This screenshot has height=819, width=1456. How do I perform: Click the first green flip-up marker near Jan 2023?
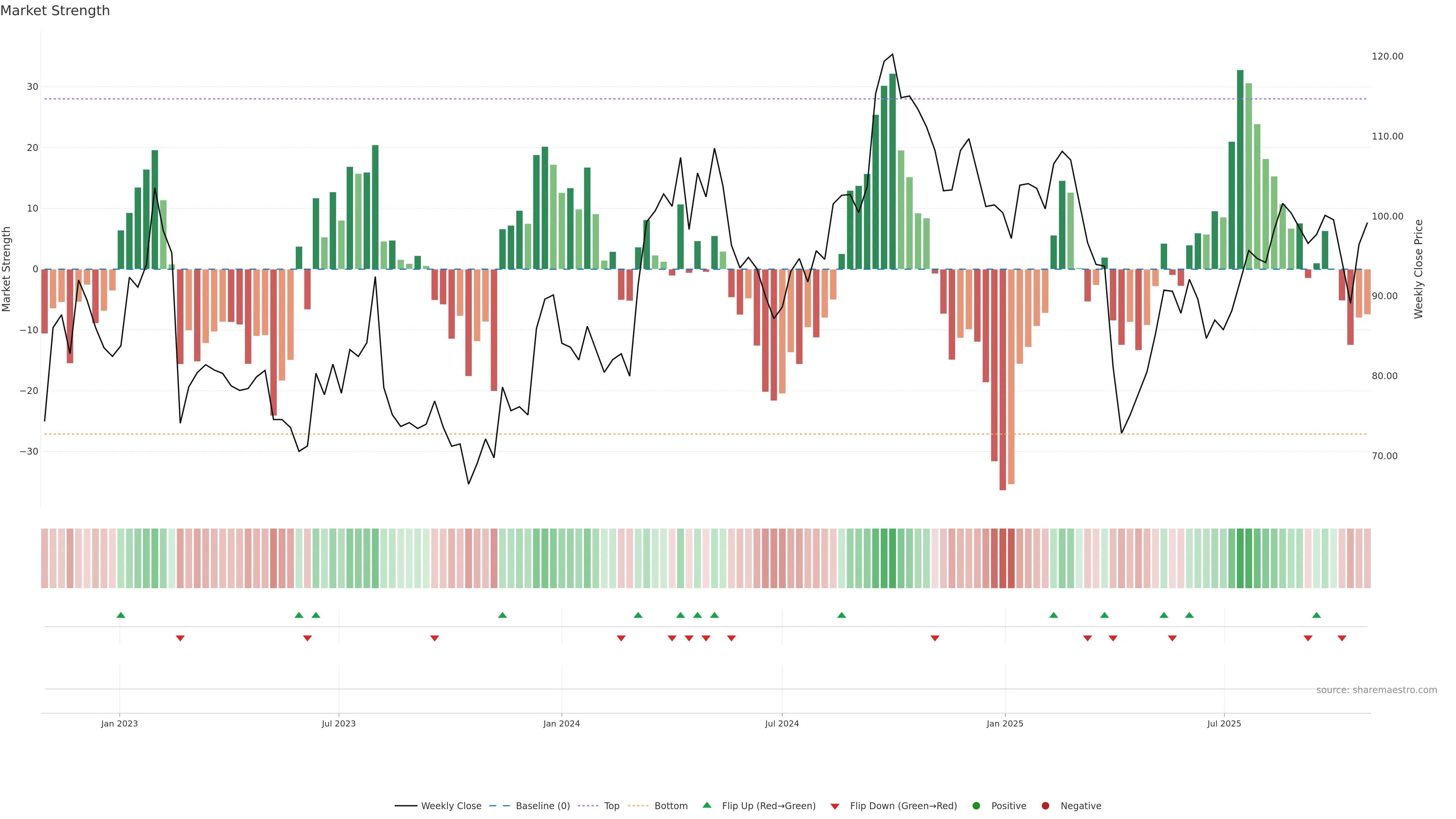point(121,615)
